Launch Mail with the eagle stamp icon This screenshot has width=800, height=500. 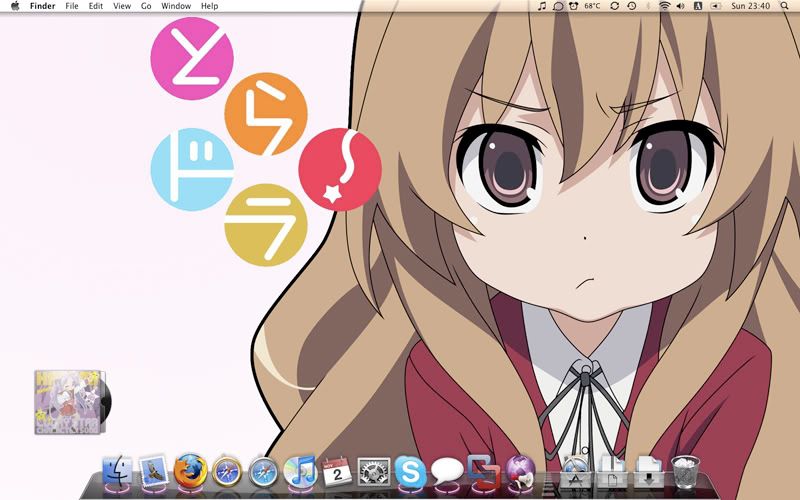(x=154, y=471)
